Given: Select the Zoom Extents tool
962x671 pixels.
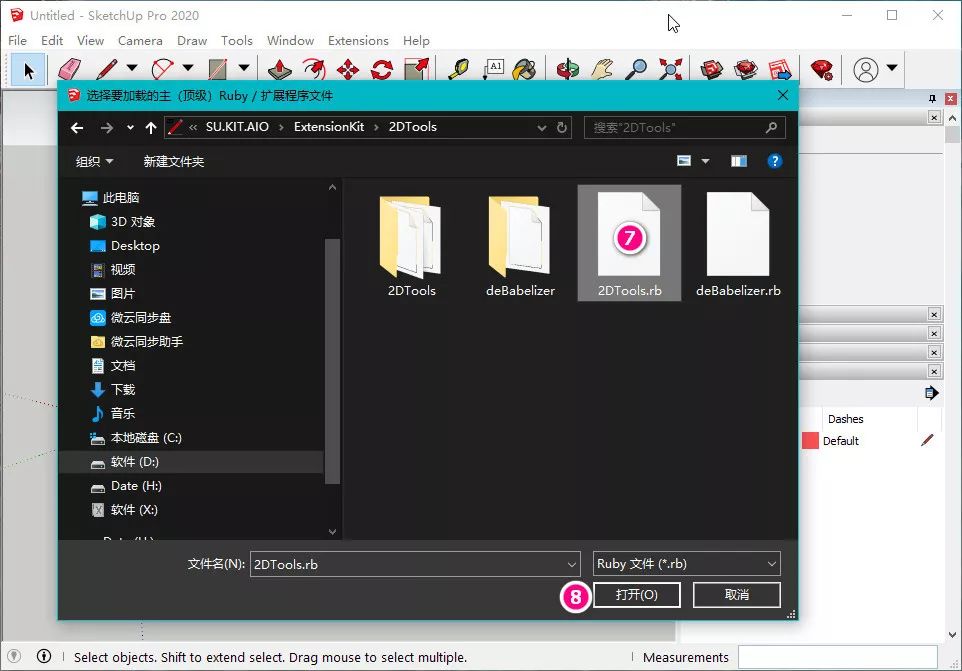Looking at the screenshot, I should (671, 69).
